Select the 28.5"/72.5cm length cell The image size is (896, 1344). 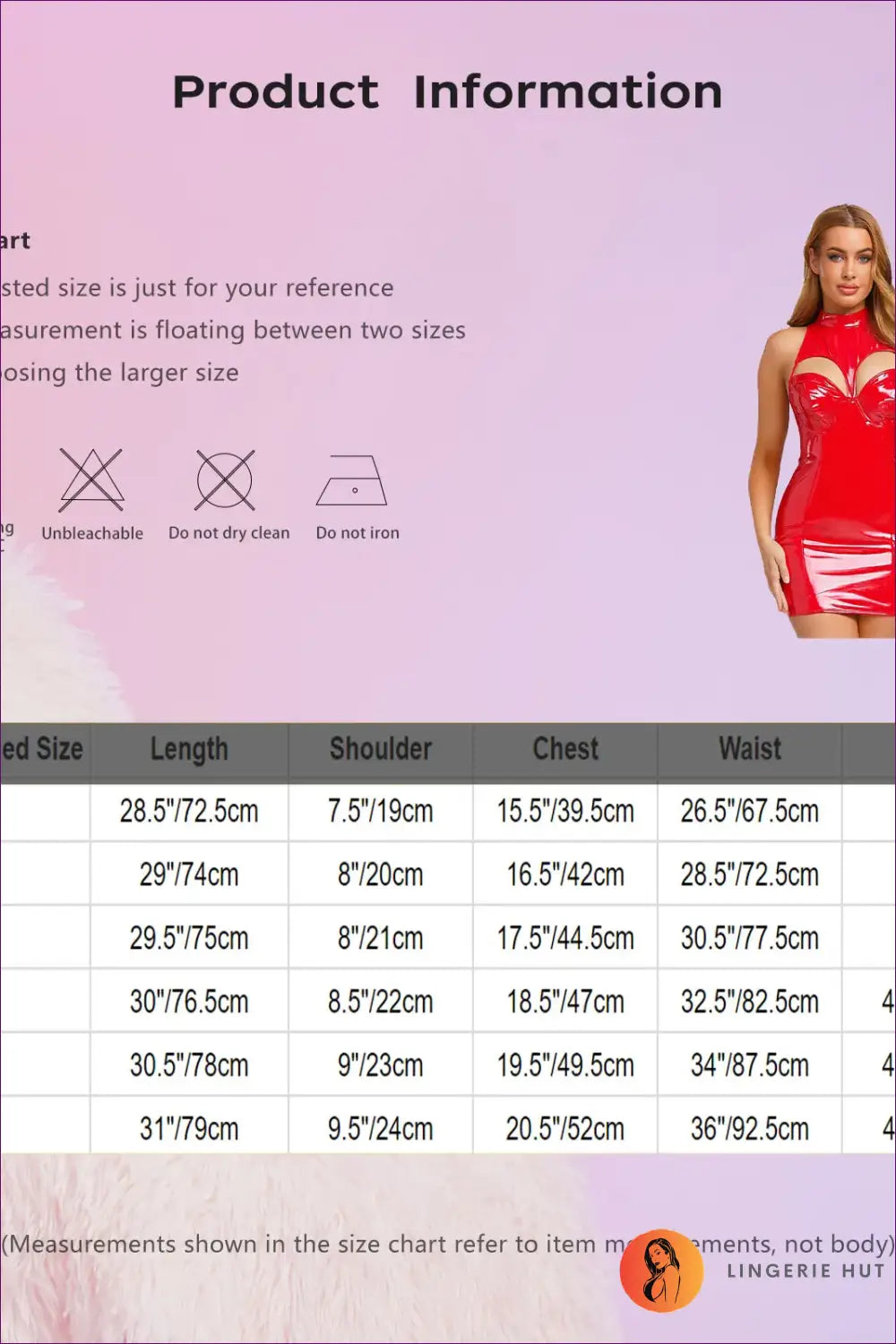(189, 812)
